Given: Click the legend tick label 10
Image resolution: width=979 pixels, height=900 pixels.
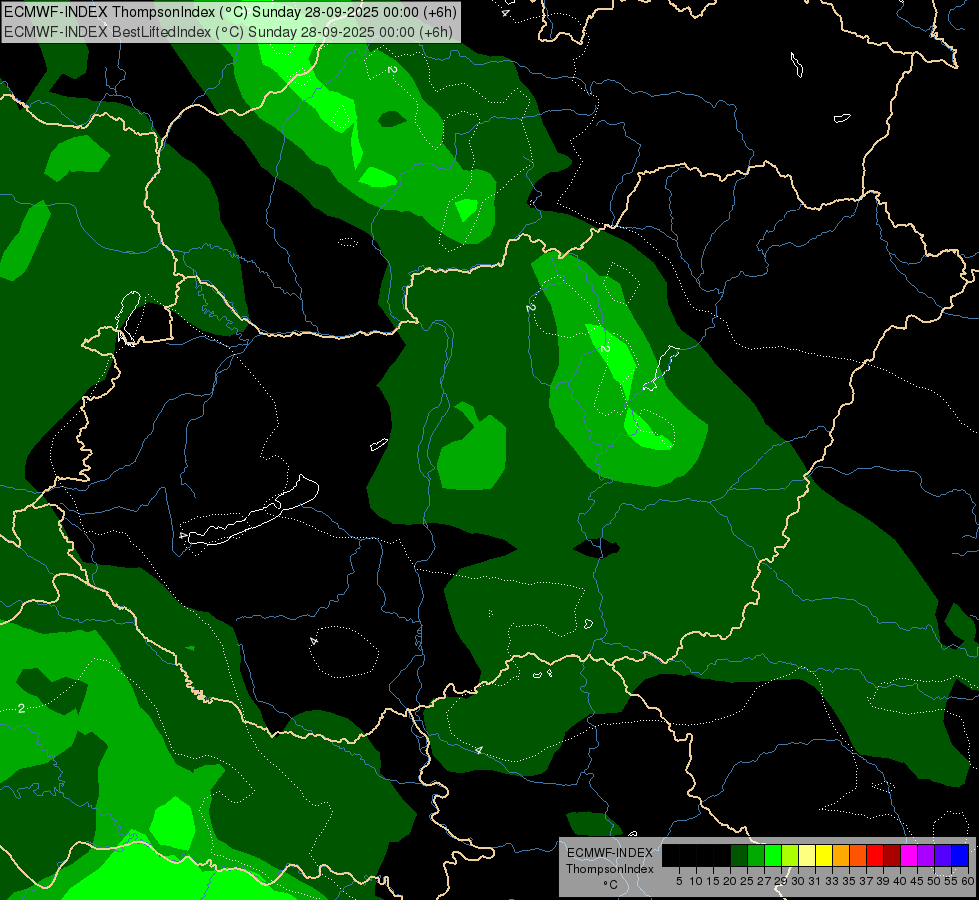Looking at the screenshot, I should 696,881.
